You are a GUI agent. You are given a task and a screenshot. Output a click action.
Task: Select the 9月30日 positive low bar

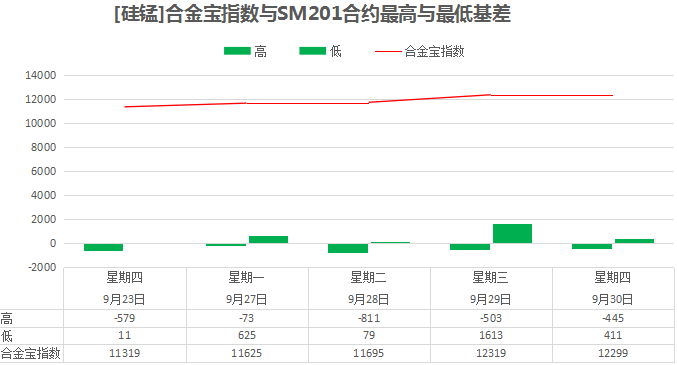pos(634,241)
